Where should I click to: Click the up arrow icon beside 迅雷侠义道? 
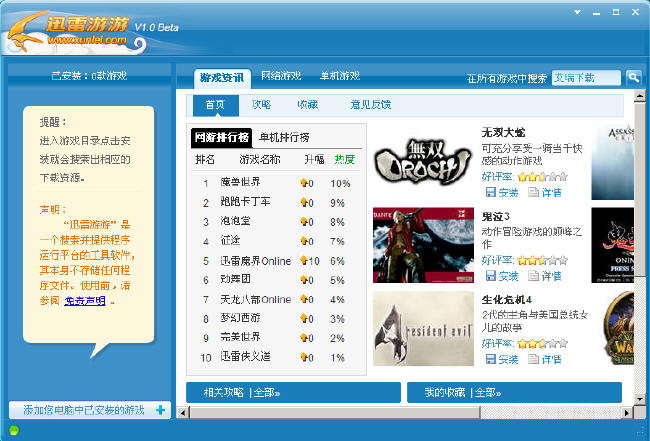tap(304, 357)
